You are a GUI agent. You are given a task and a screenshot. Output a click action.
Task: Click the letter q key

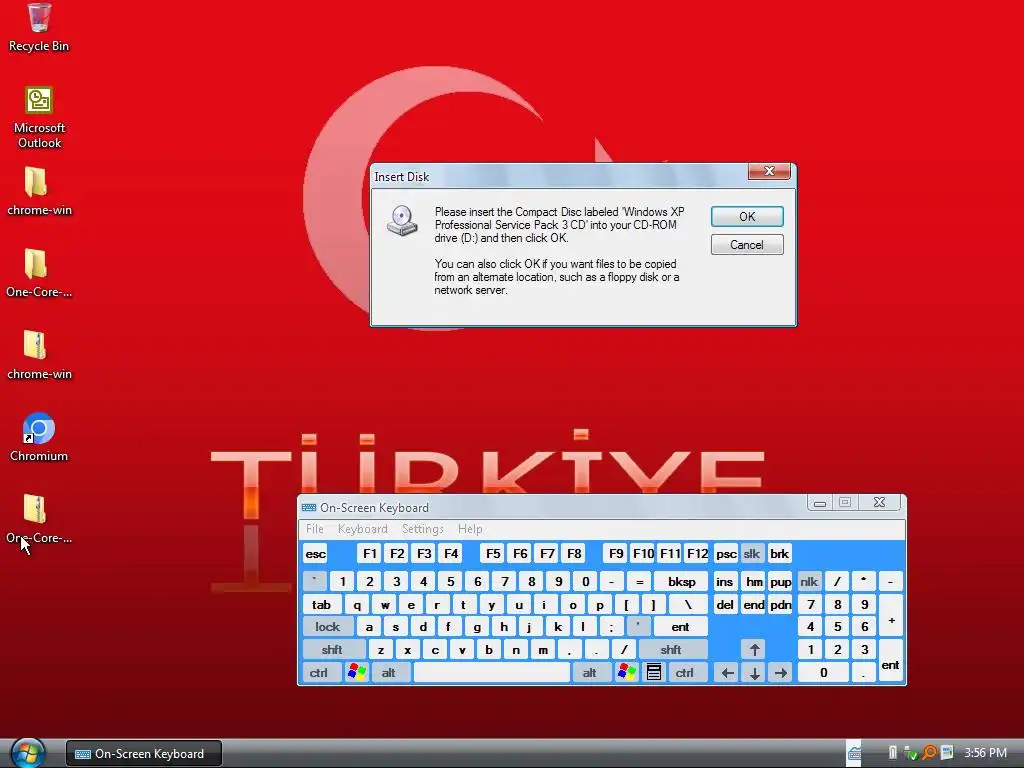[x=357, y=604]
